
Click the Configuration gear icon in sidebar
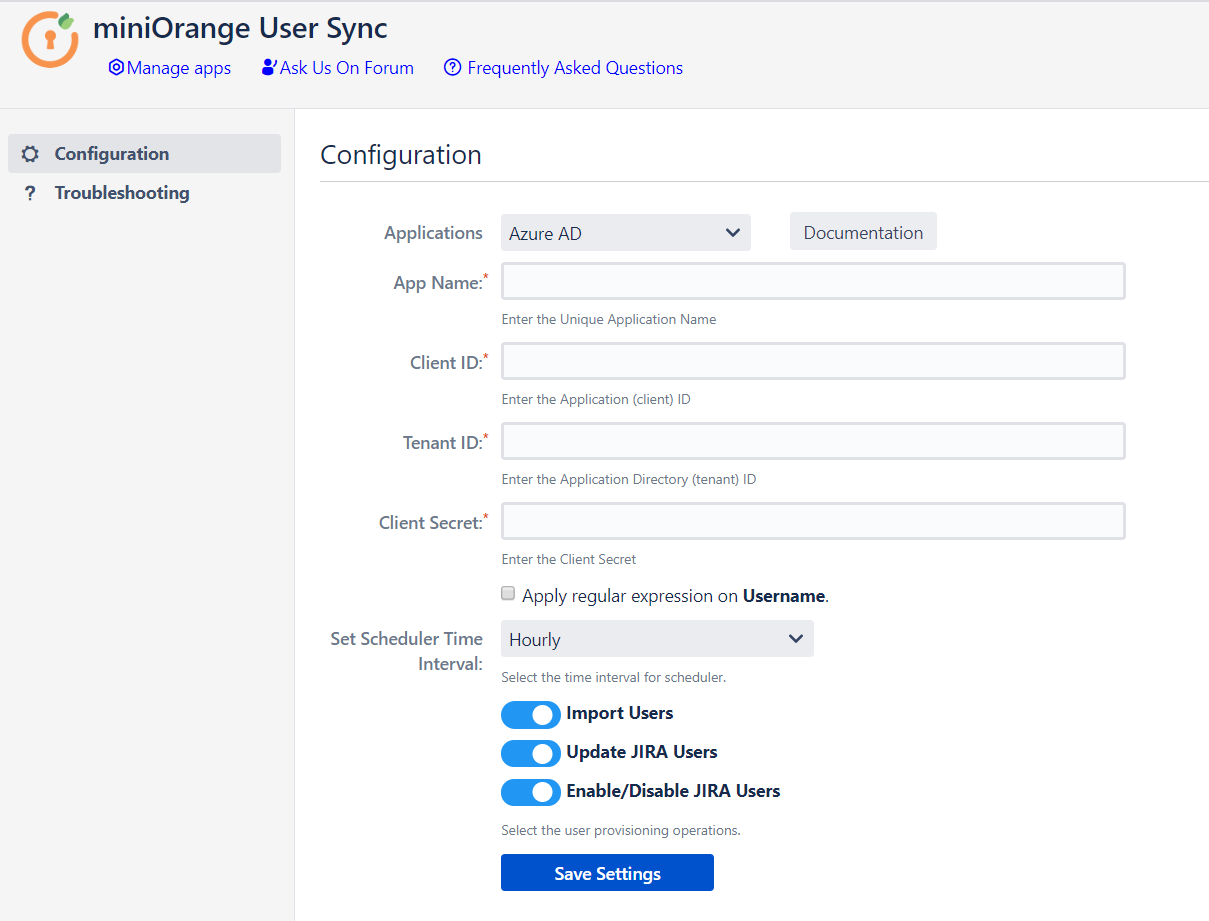30,154
